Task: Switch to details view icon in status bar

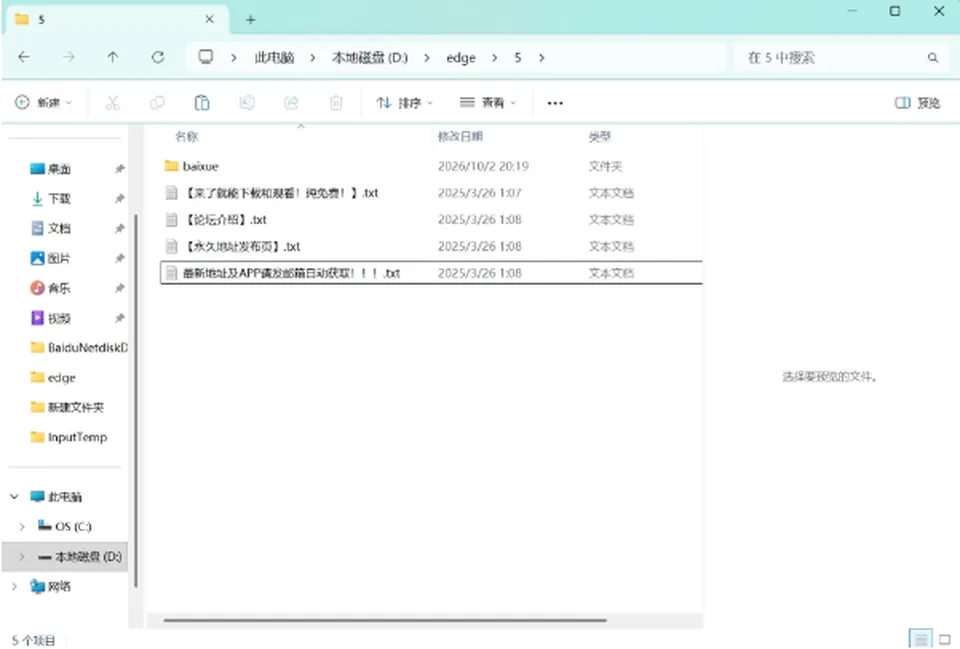Action: pos(920,640)
